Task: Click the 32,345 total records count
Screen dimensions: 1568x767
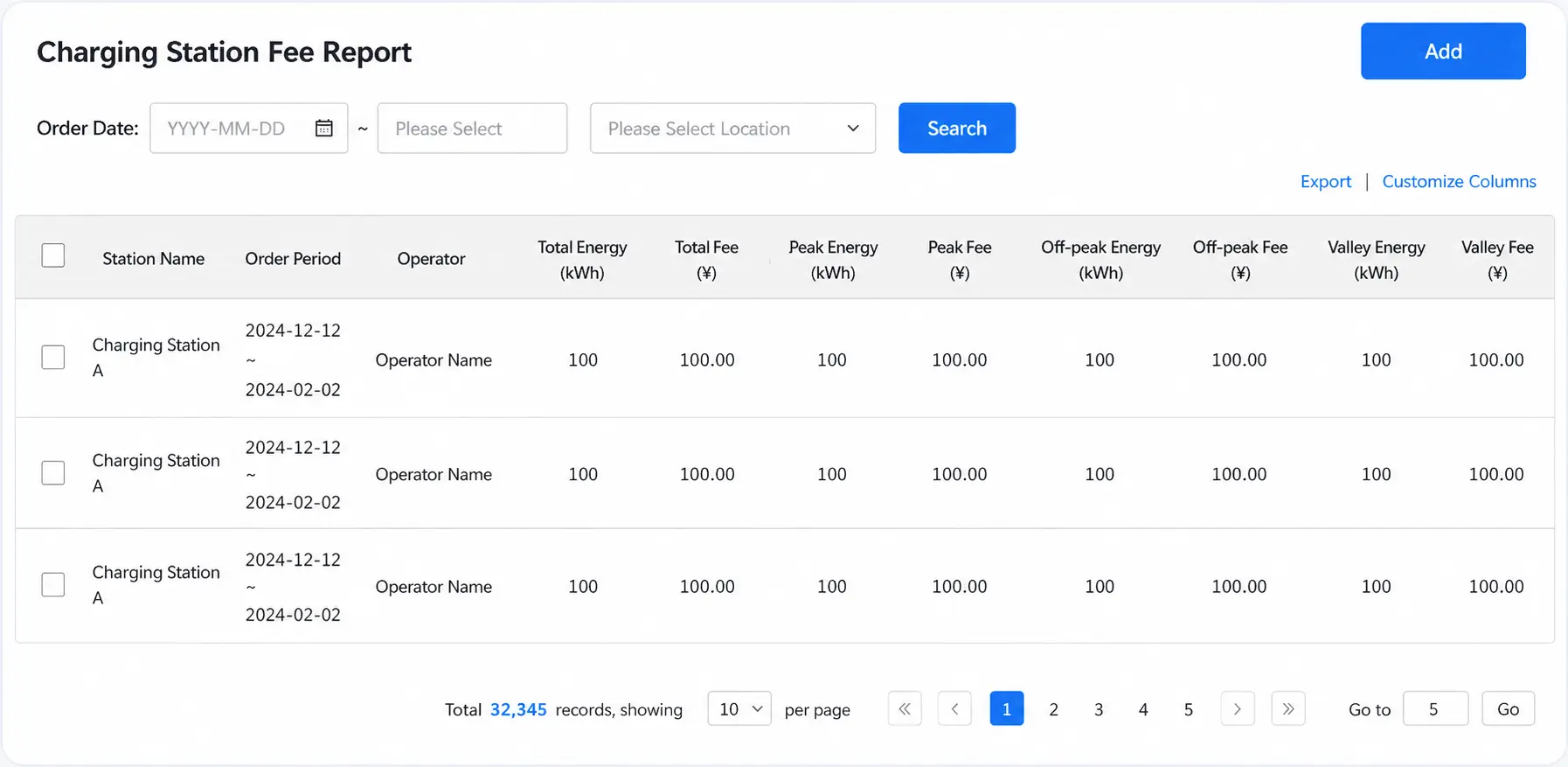Action: [518, 709]
